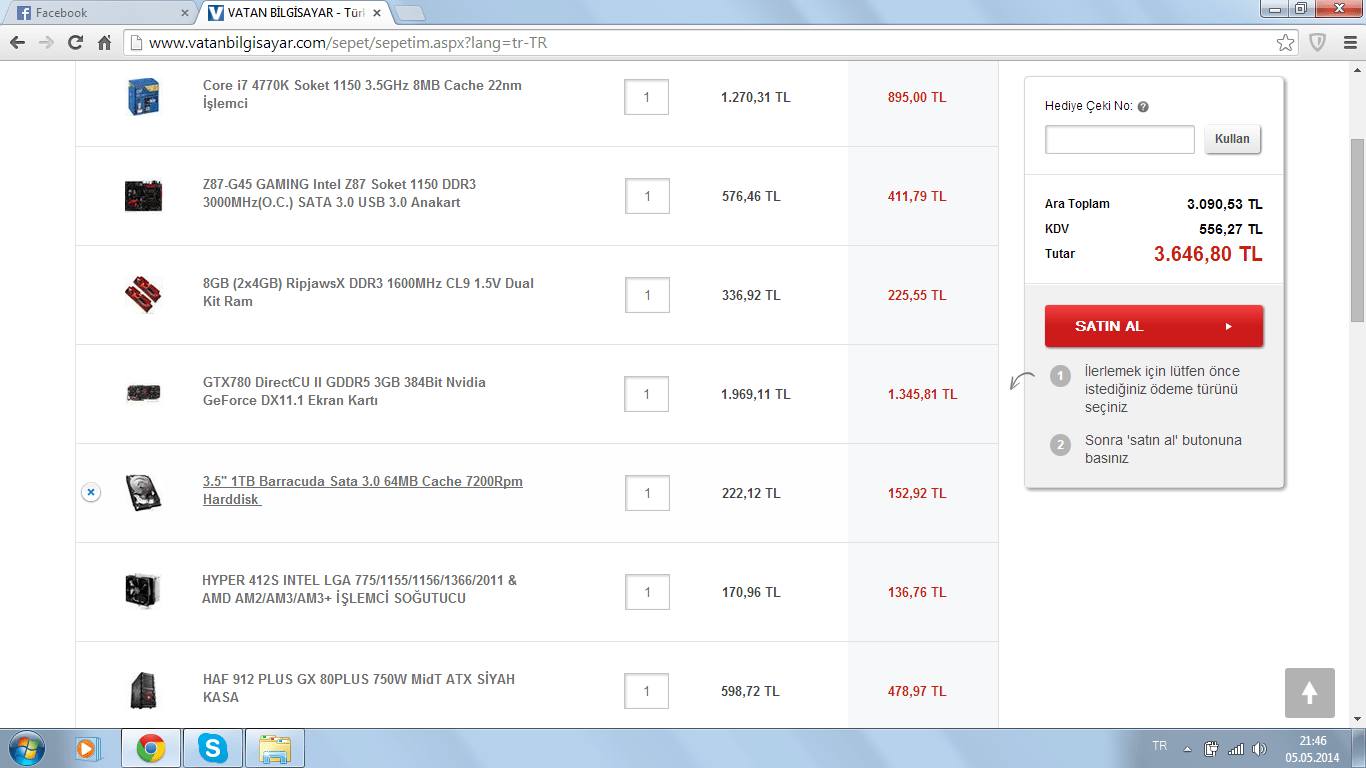Click the browser address bar
Screen dimensions: 1366x768
712,43
